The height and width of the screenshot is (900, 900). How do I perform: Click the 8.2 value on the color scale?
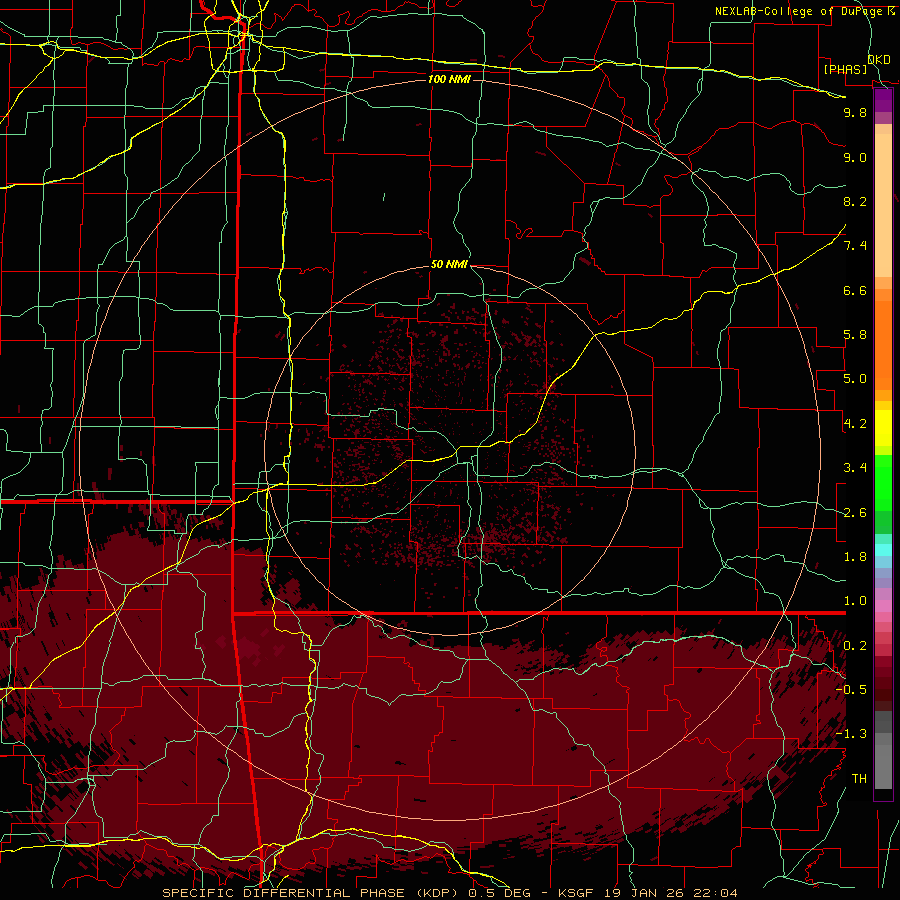tap(855, 201)
